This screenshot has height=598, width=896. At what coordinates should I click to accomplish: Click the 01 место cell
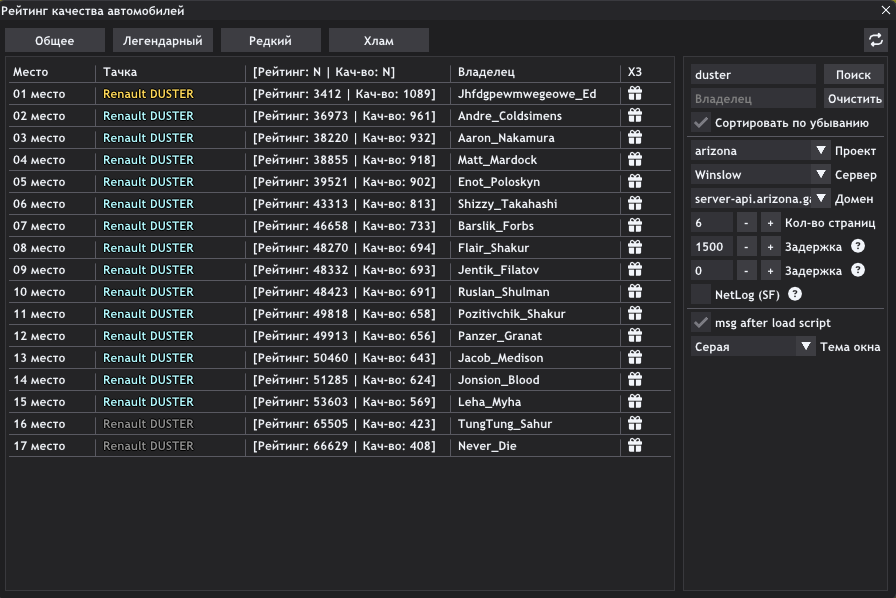point(39,94)
